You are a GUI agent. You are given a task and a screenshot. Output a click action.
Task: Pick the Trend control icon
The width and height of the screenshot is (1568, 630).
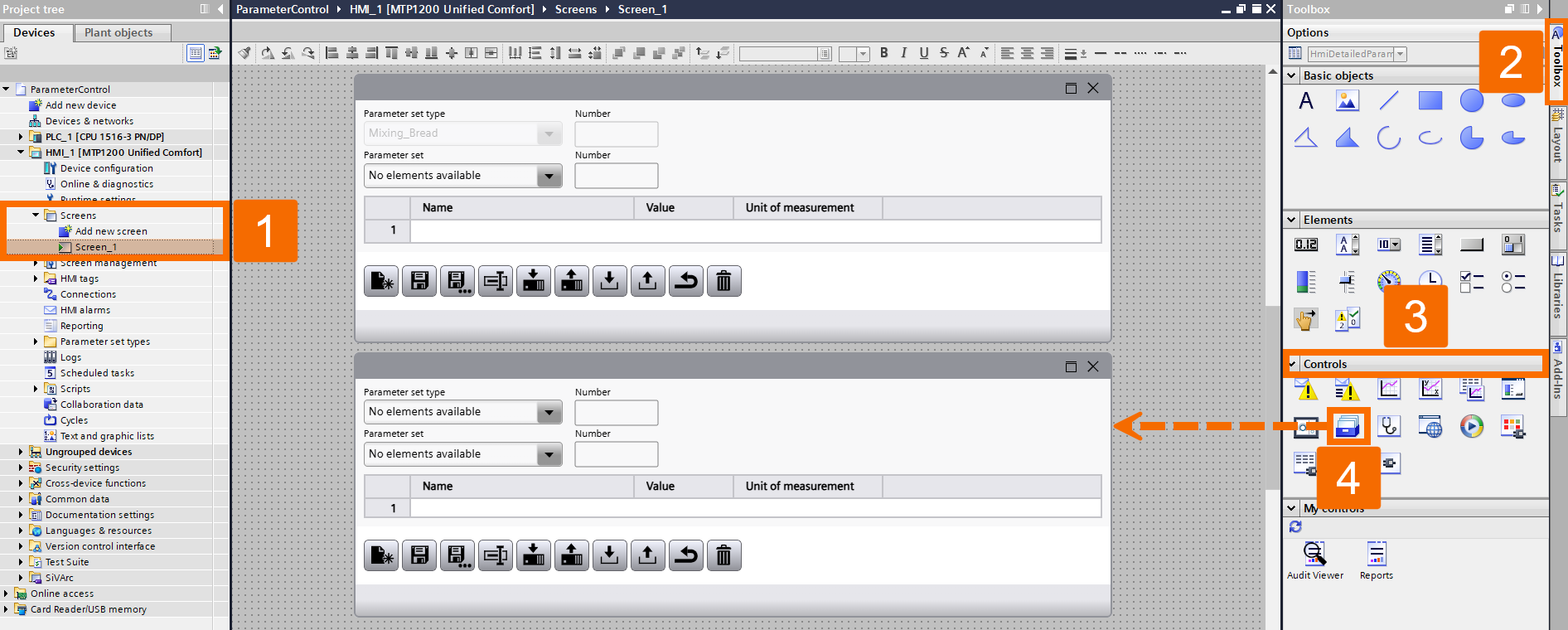click(x=1389, y=389)
